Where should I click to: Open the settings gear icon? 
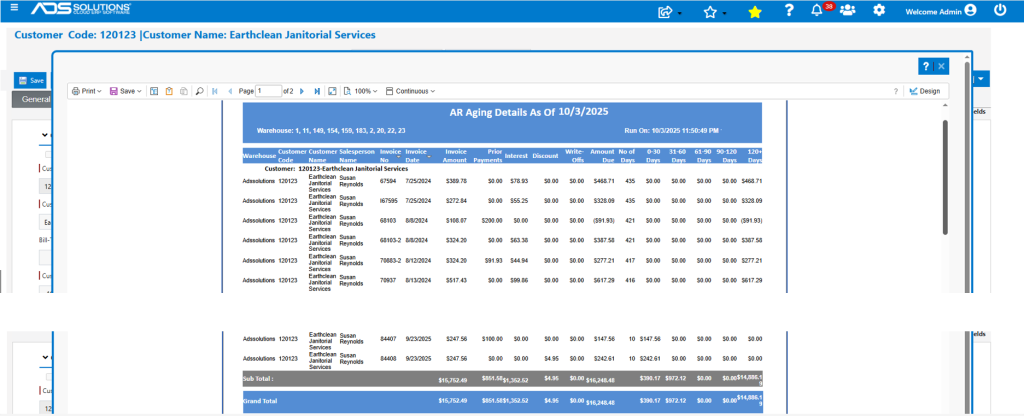879,10
